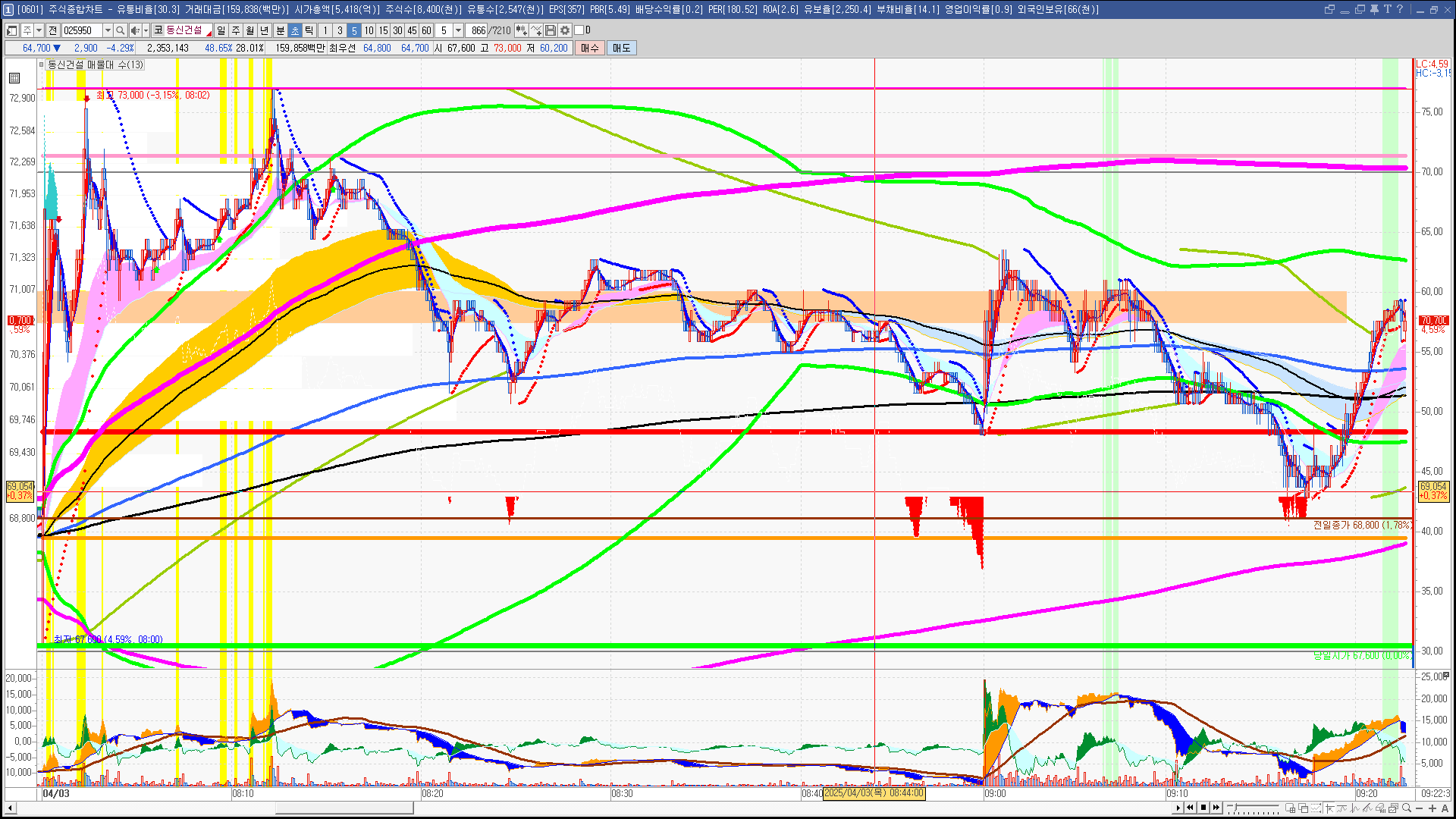Image resolution: width=1456 pixels, height=819 pixels.
Task: Expand the interval value dropdown arrow
Action: (458, 30)
